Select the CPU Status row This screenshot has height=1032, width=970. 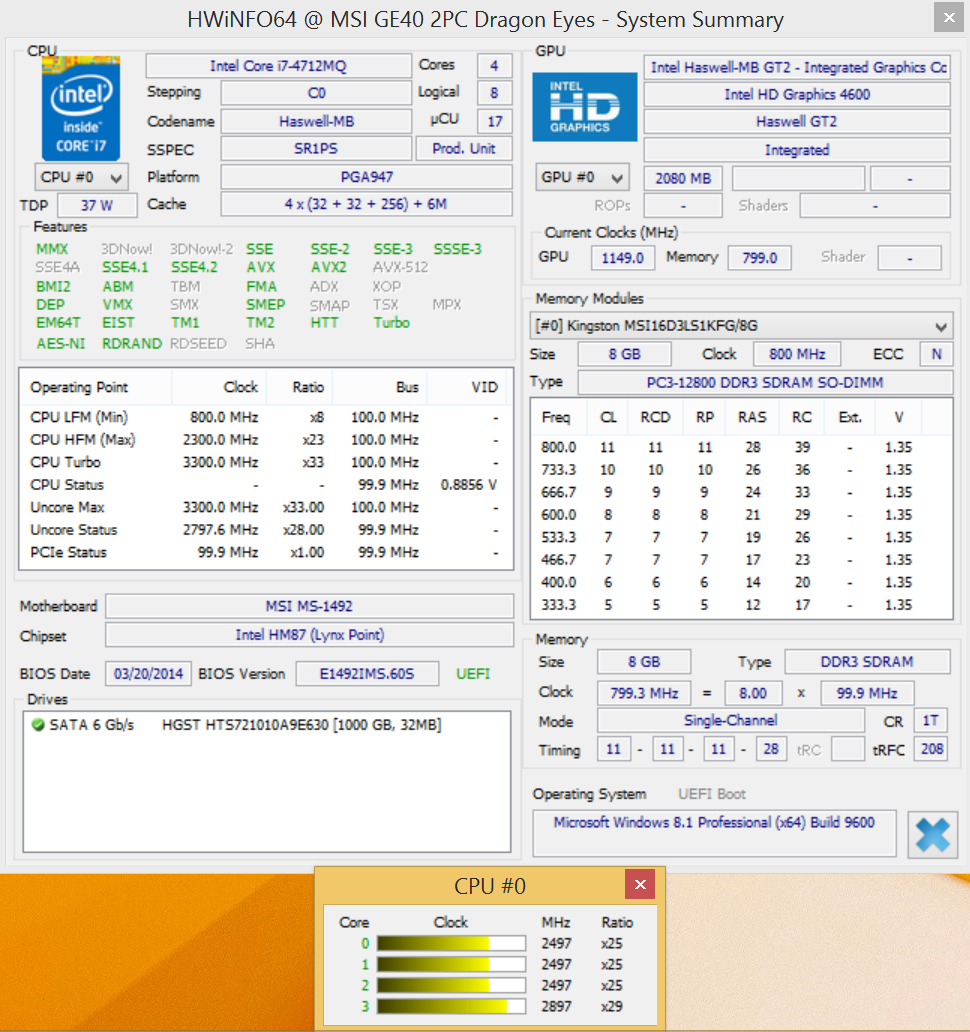coord(266,485)
